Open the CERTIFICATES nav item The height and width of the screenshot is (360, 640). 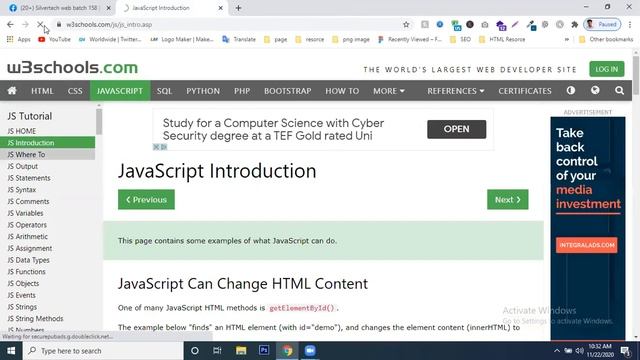point(525,91)
